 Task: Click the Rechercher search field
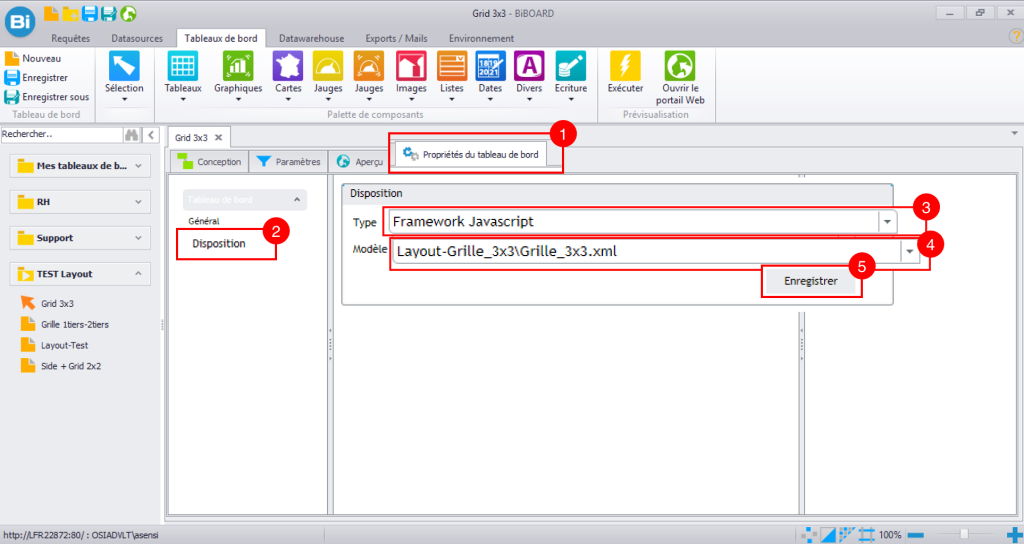coord(62,135)
